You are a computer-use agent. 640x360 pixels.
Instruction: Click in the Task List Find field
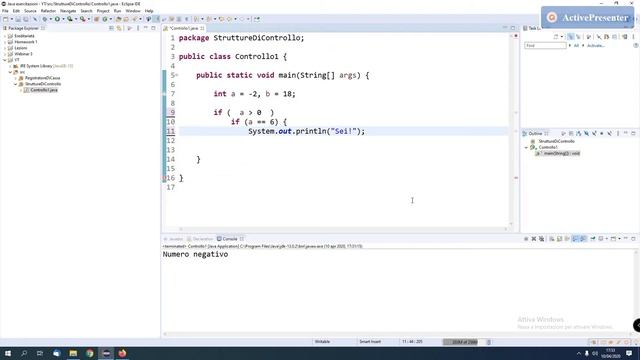coord(545,45)
